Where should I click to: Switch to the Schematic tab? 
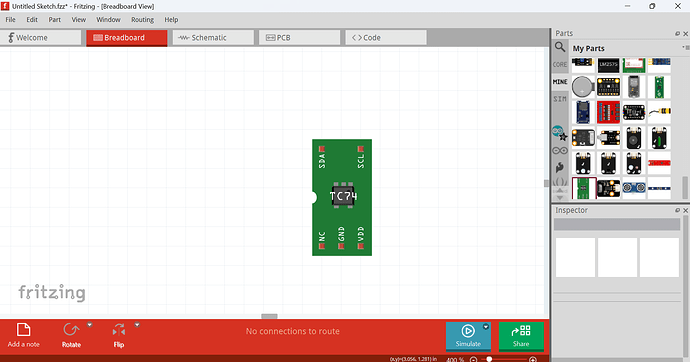click(213, 38)
